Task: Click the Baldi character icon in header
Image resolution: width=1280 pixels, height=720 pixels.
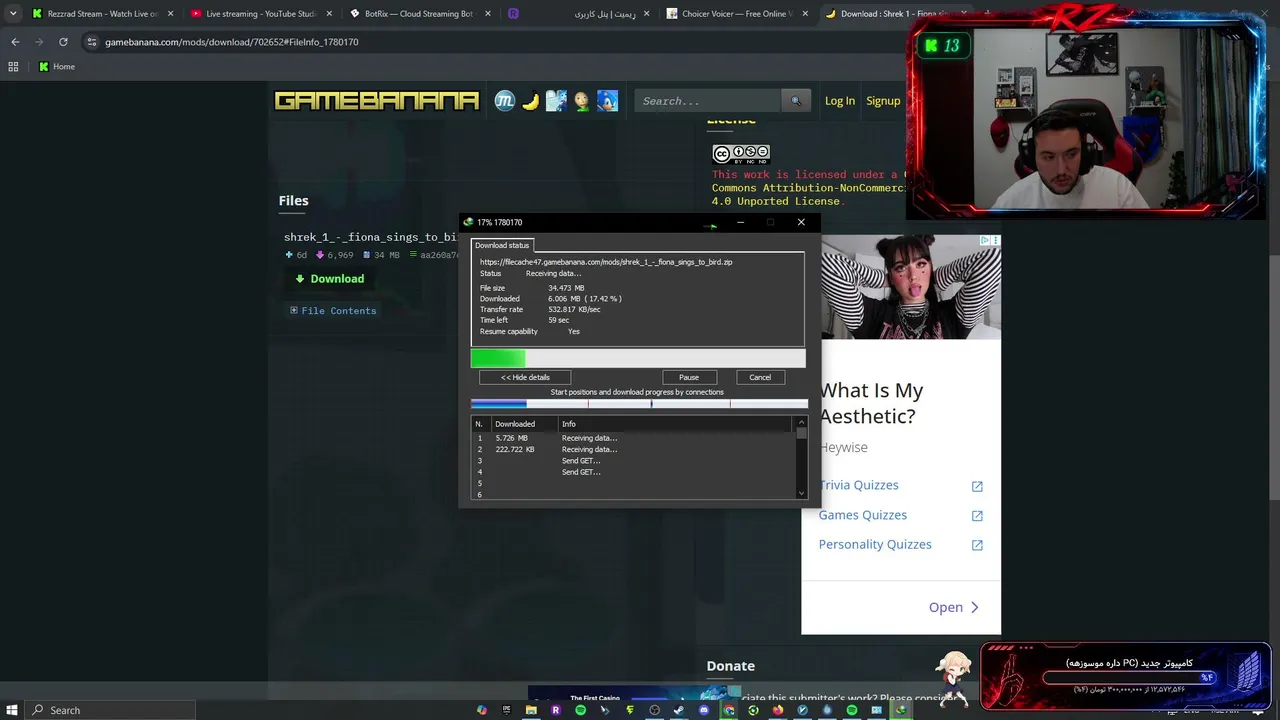Action: pos(582,101)
